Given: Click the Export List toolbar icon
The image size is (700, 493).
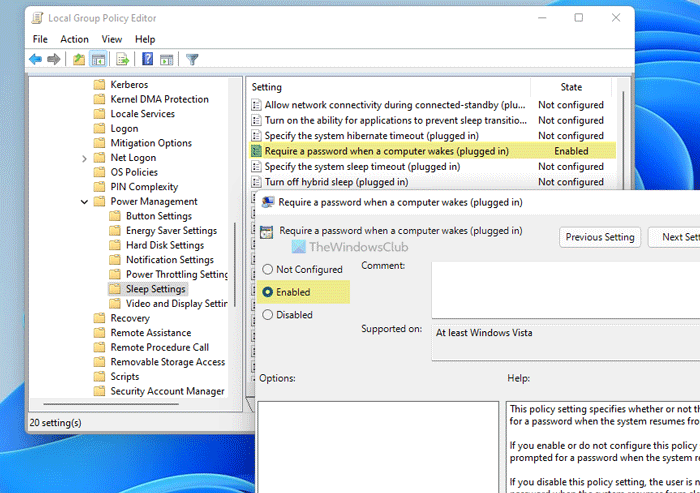Looking at the screenshot, I should click(122, 59).
